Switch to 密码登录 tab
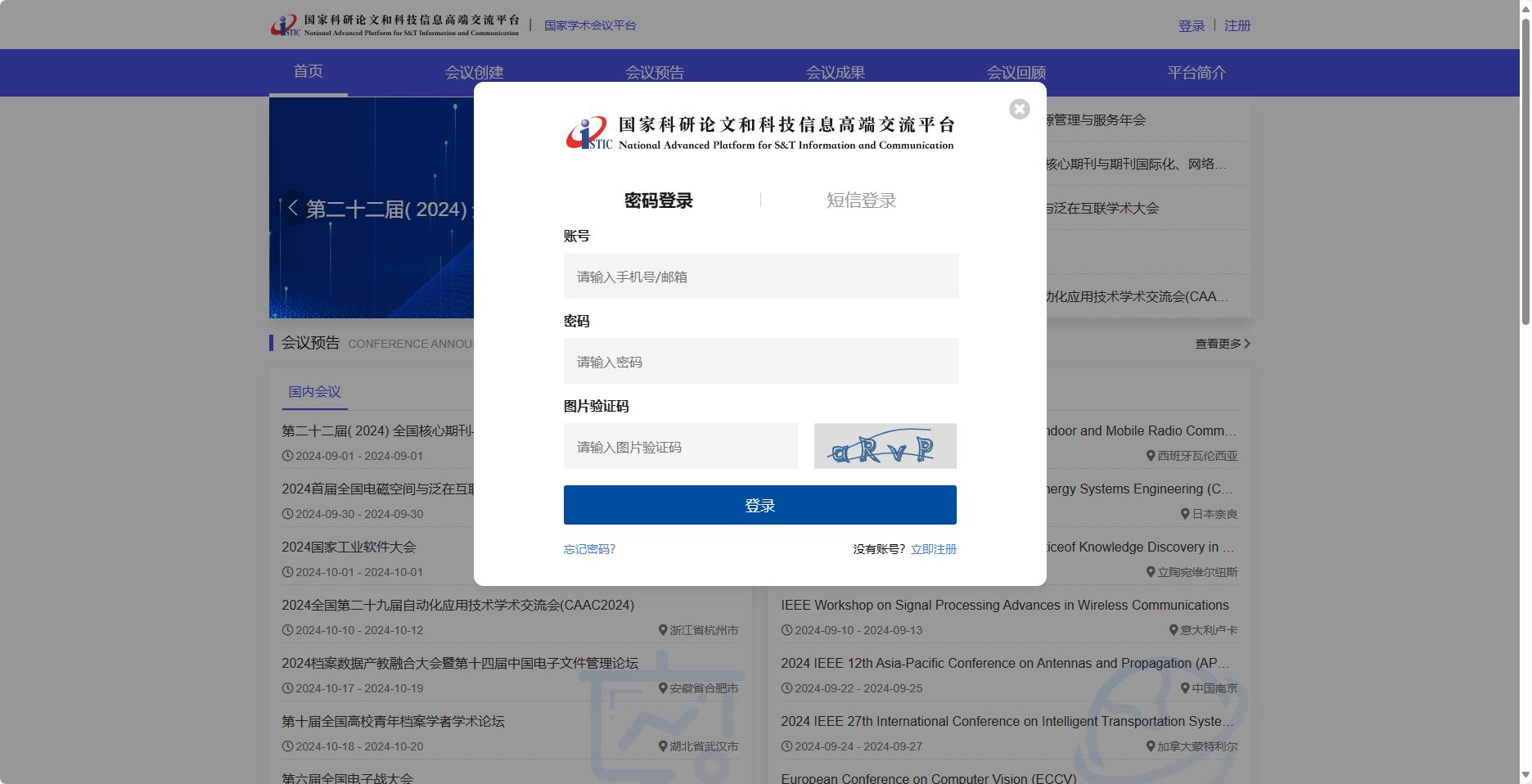1532x784 pixels. [659, 201]
